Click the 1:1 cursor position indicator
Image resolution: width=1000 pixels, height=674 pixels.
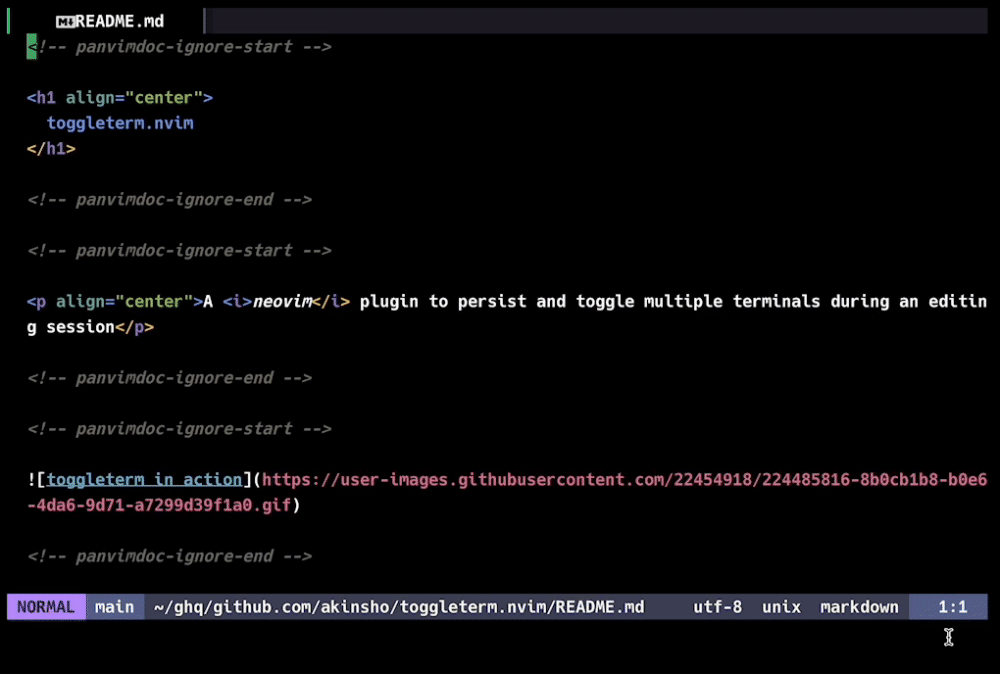tap(952, 606)
